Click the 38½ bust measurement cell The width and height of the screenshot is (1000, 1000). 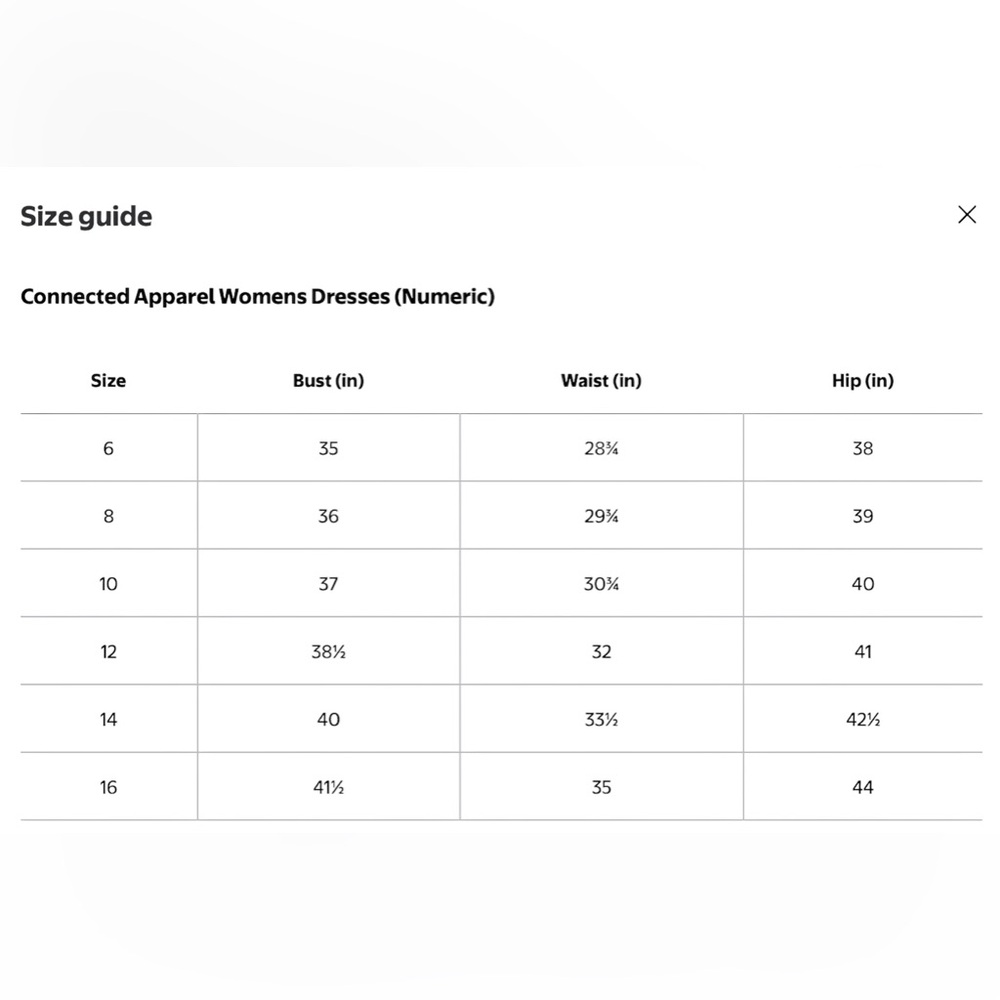(328, 651)
